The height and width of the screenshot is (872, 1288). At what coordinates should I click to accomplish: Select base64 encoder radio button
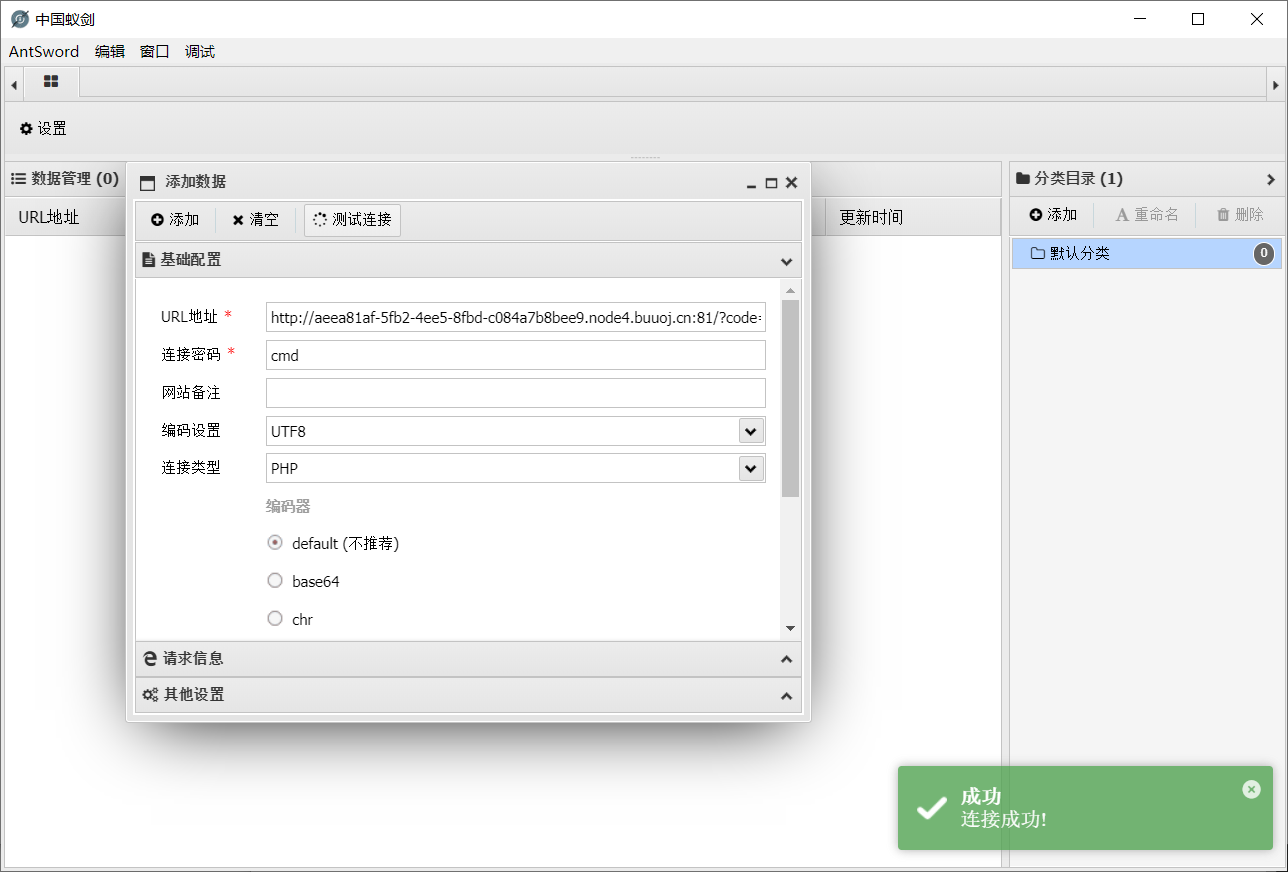275,581
